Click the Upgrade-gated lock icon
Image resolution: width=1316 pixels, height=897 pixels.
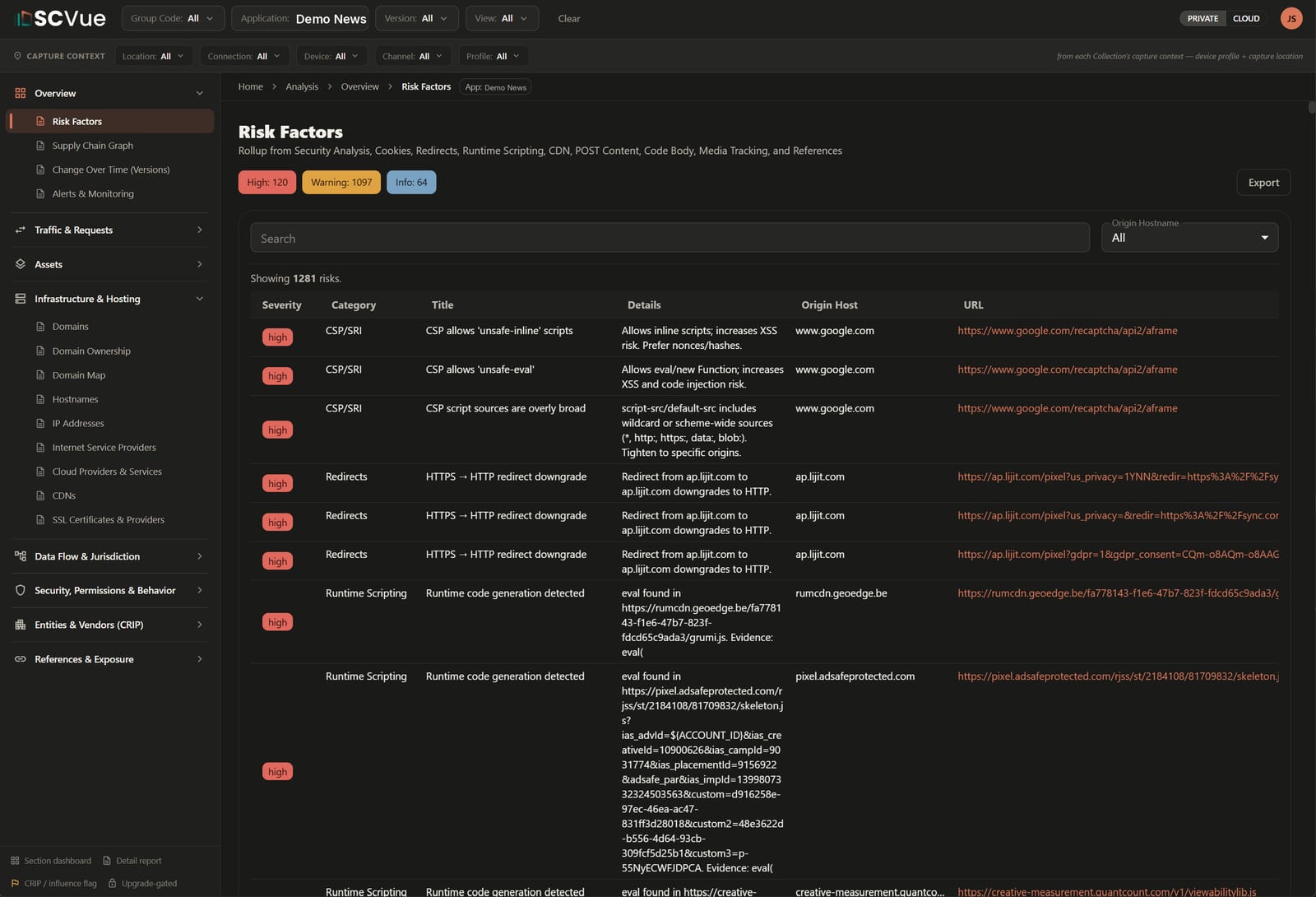click(113, 883)
